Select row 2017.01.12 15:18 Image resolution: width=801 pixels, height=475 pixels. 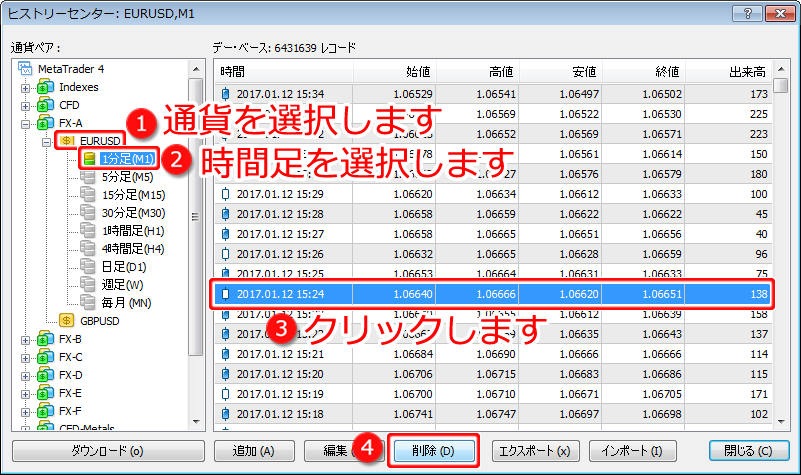coord(493,414)
